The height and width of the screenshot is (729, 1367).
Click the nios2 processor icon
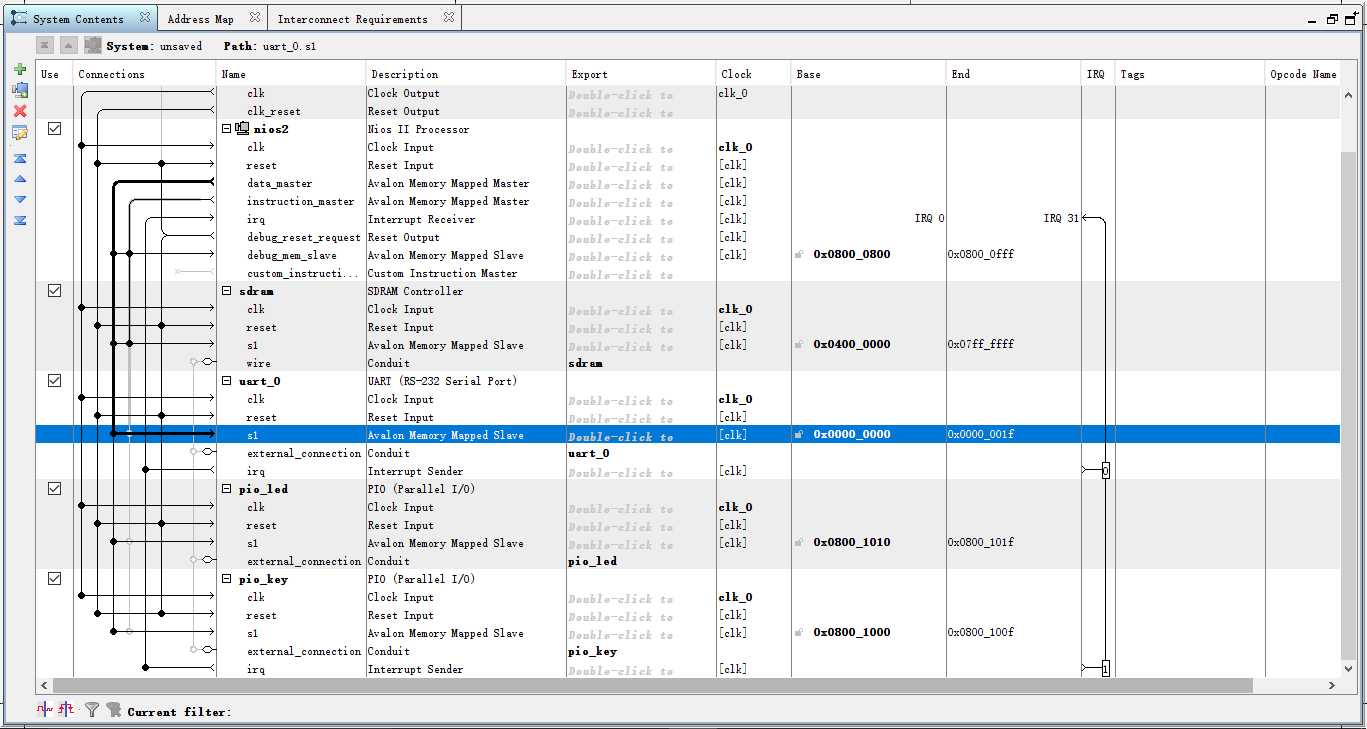242,129
